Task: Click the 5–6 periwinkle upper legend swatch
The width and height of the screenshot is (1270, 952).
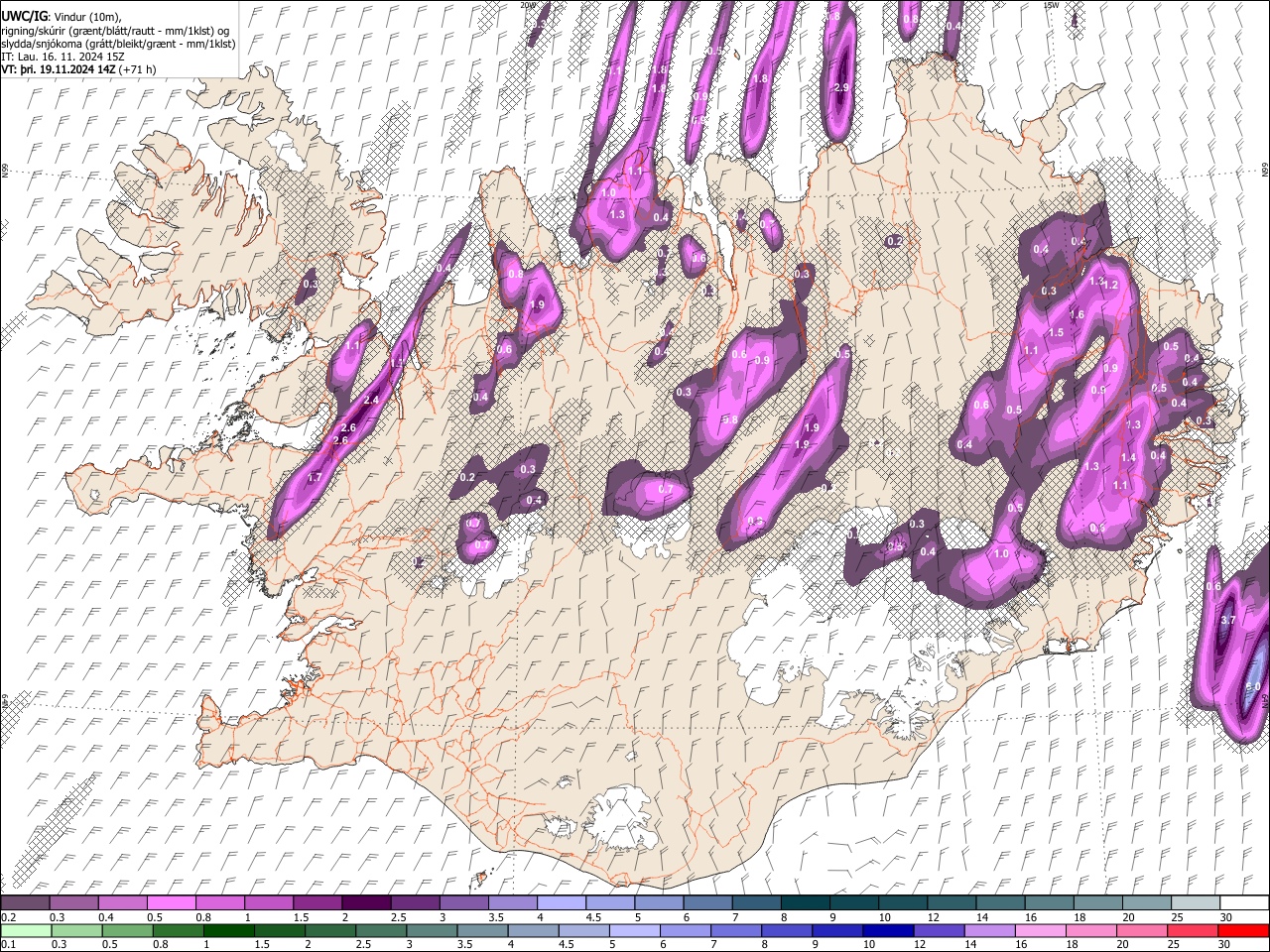Action: (x=660, y=902)
